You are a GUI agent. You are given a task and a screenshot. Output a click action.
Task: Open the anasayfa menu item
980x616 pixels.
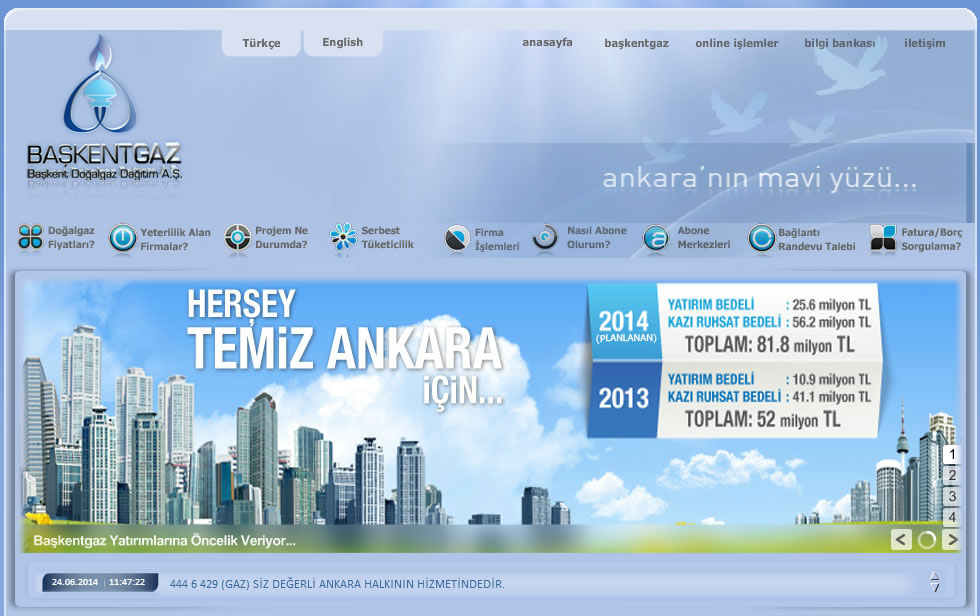tap(548, 42)
